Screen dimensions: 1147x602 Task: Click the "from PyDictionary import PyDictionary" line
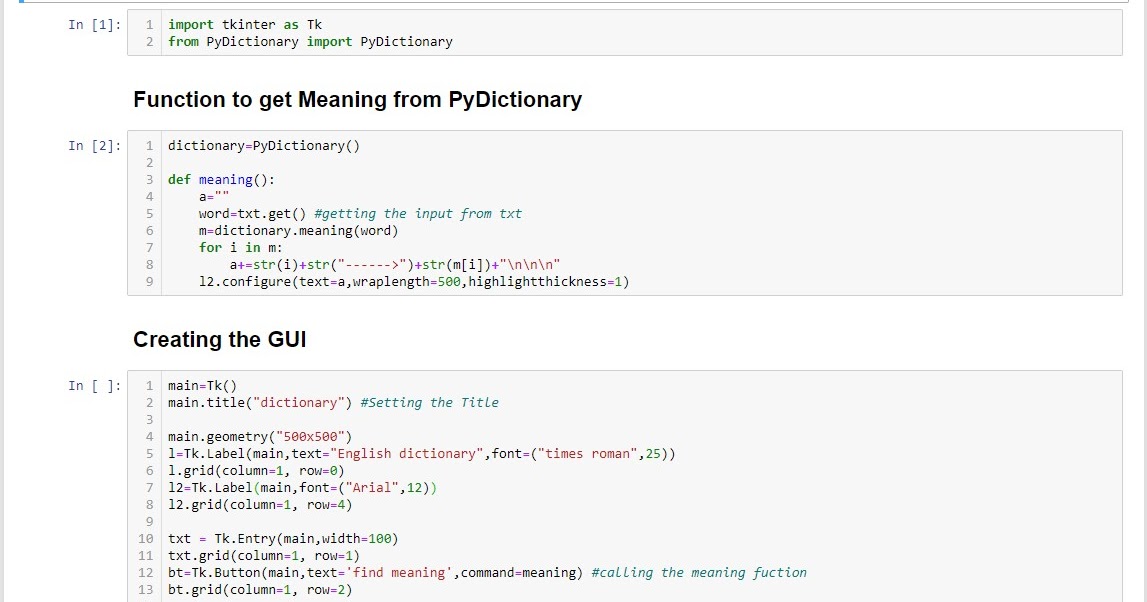click(x=310, y=41)
